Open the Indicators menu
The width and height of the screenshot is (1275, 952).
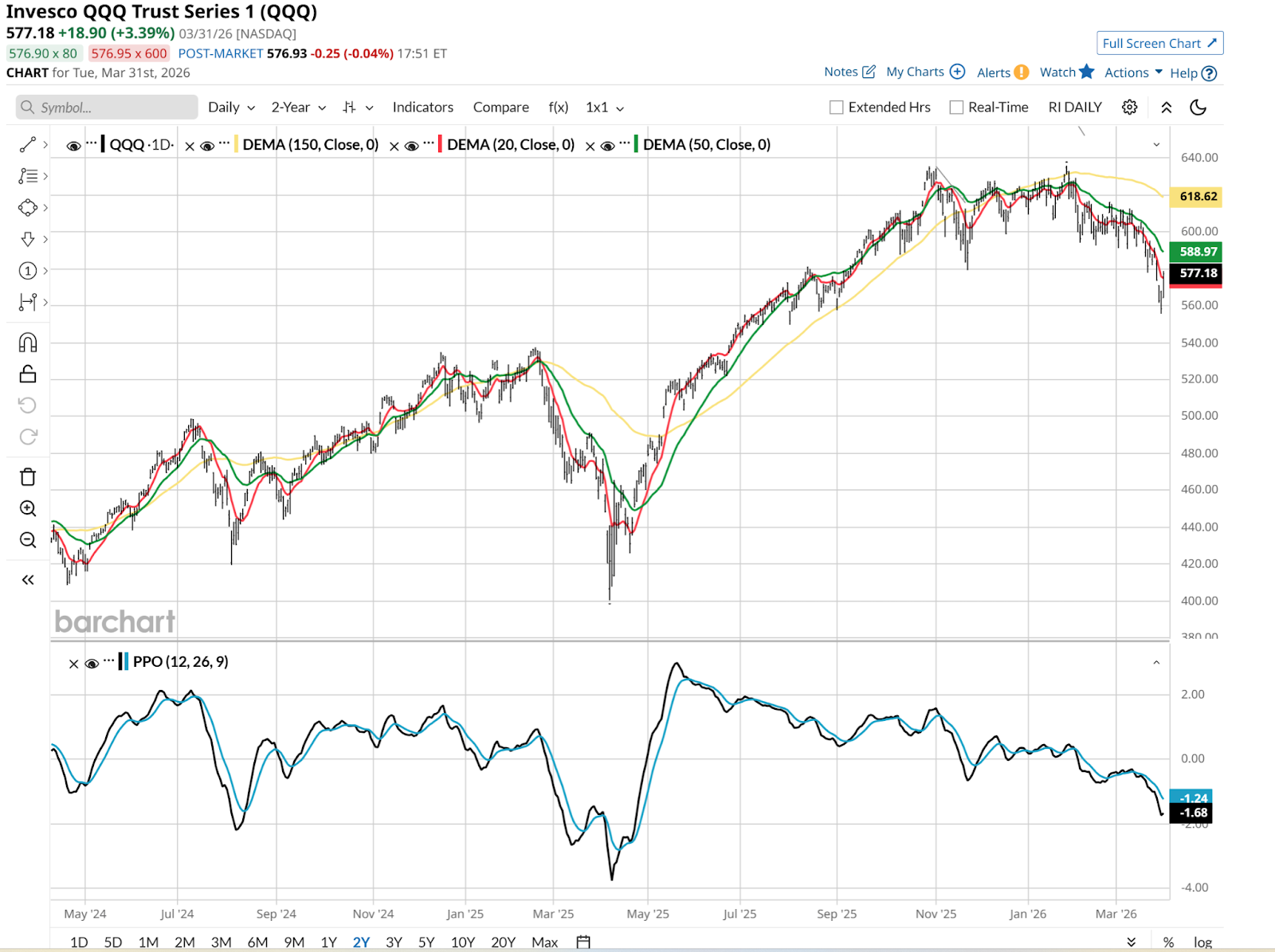[x=422, y=108]
